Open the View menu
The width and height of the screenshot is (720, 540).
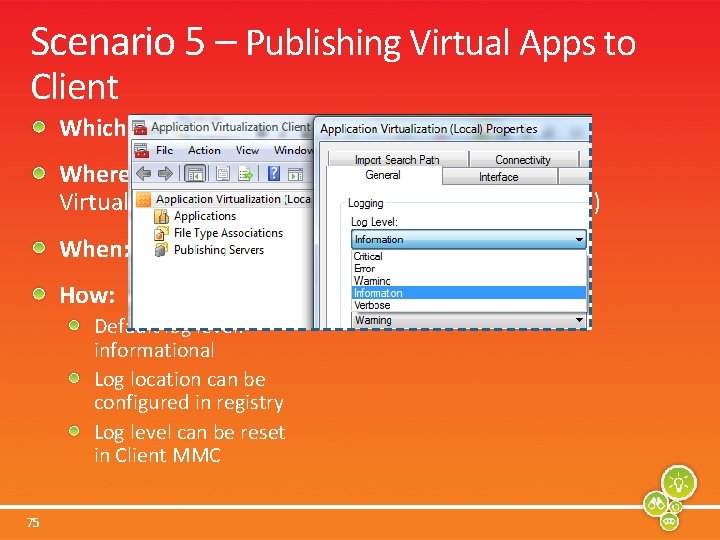(x=247, y=151)
